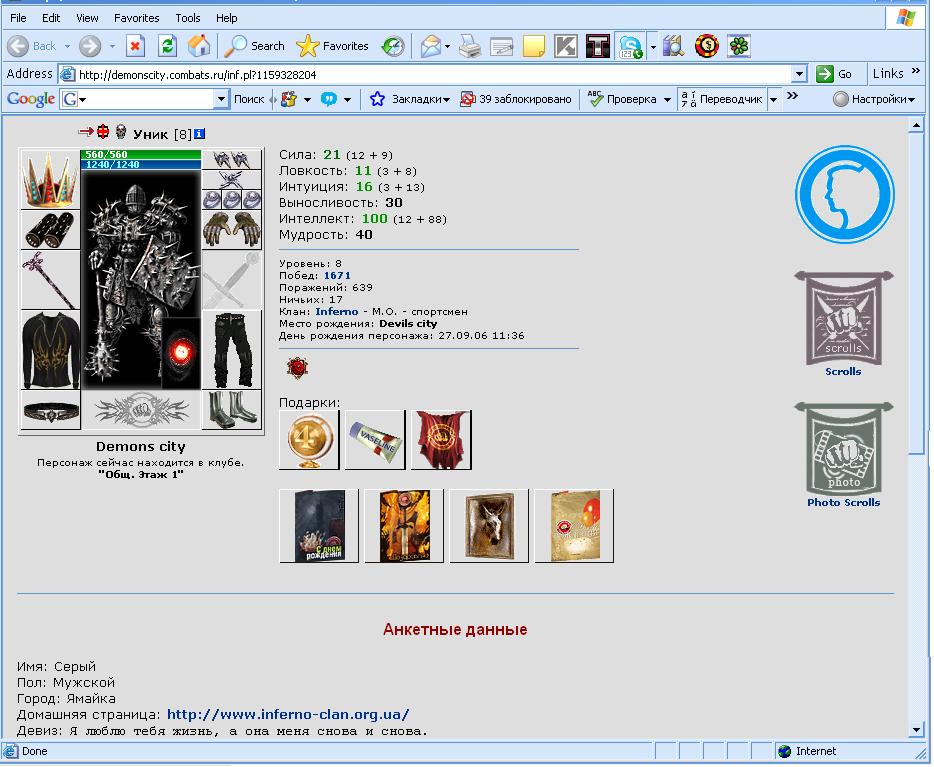
Task: Expand the Переводчик dropdown arrow
Action: click(773, 99)
